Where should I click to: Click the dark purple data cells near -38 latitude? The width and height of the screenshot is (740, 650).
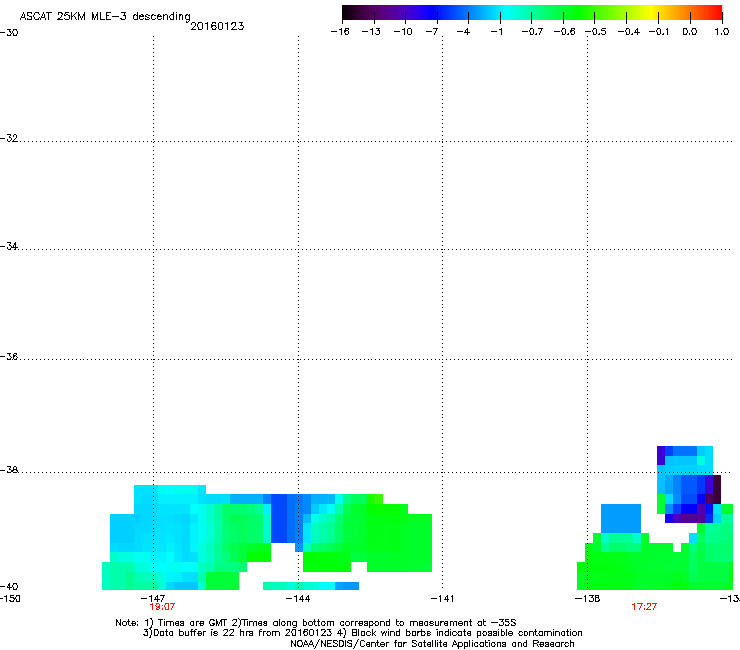pos(716,490)
